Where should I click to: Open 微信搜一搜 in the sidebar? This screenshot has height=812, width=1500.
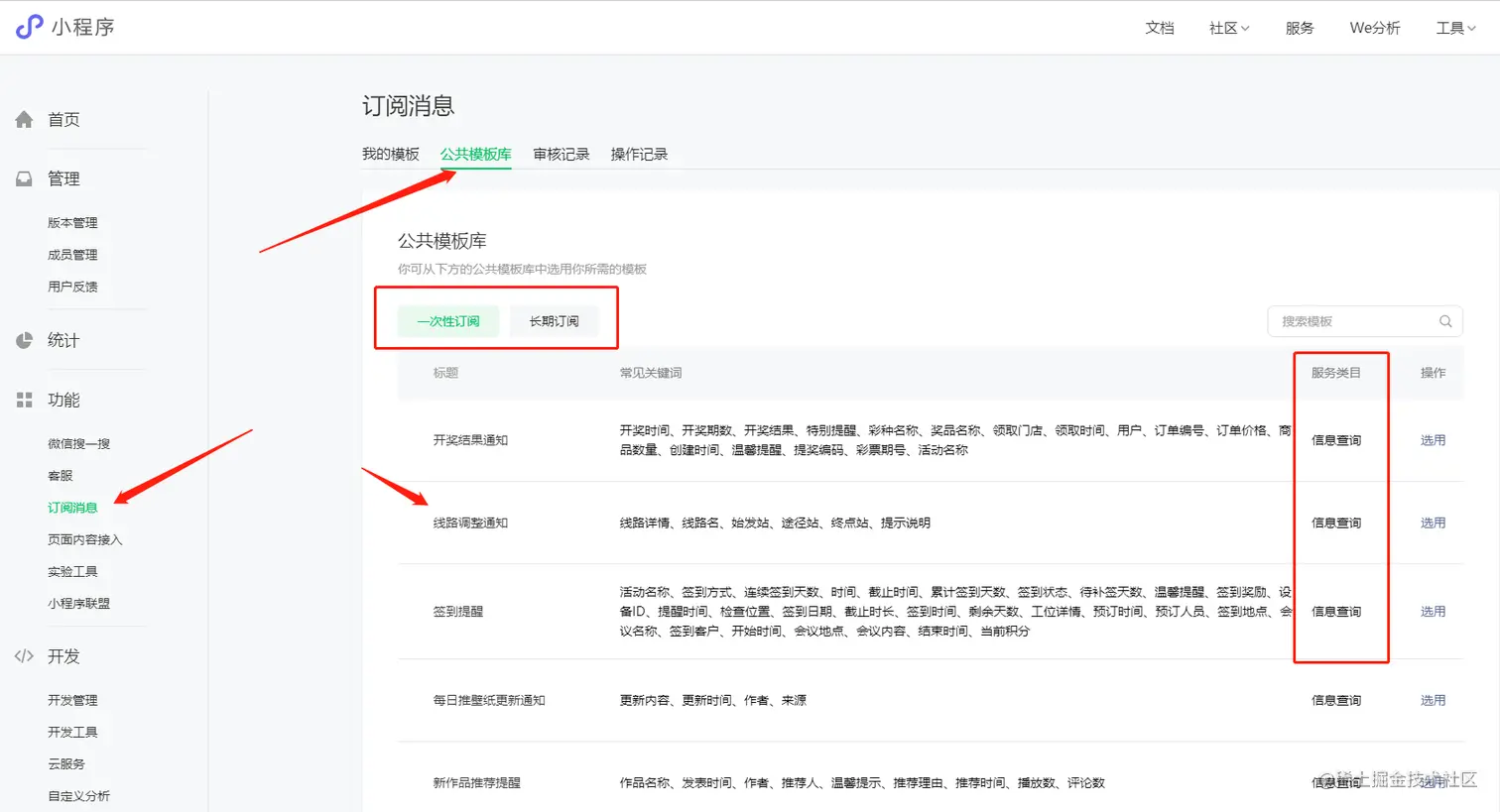click(x=78, y=444)
